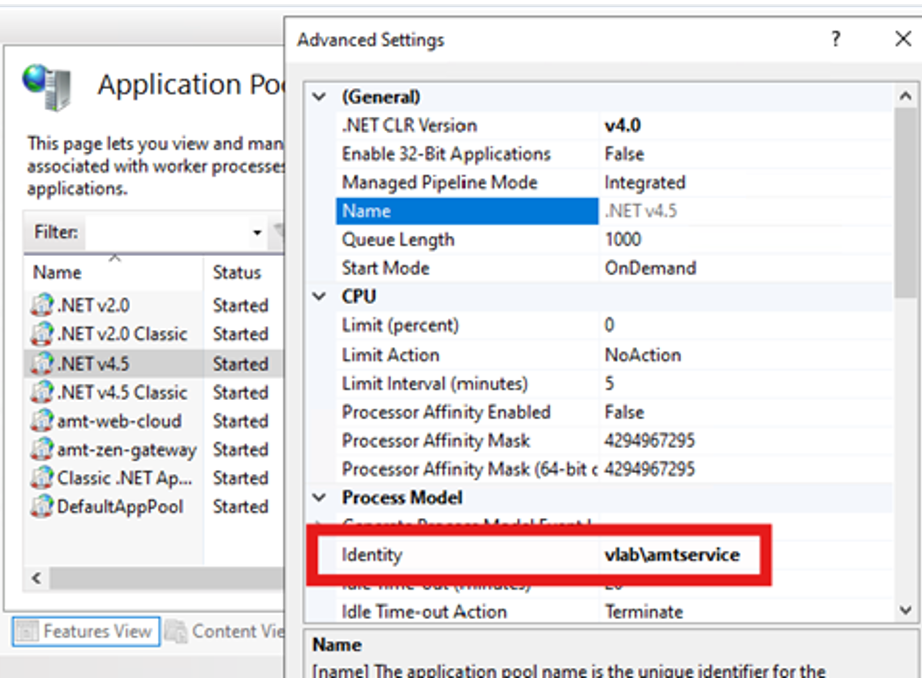Image resolution: width=922 pixels, height=682 pixels.
Task: Click scroll down arrow in settings grid
Action: pyautogui.click(x=906, y=610)
